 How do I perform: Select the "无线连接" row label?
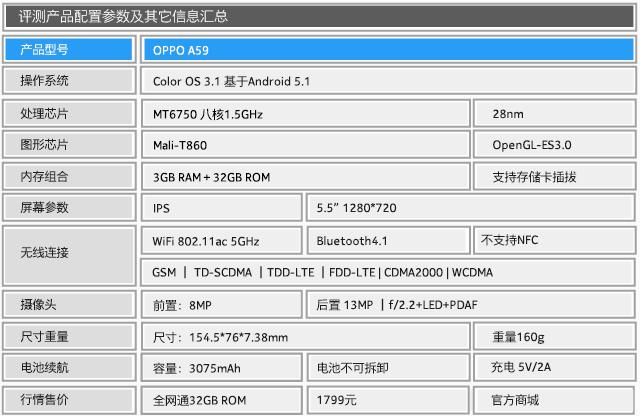click(x=69, y=256)
